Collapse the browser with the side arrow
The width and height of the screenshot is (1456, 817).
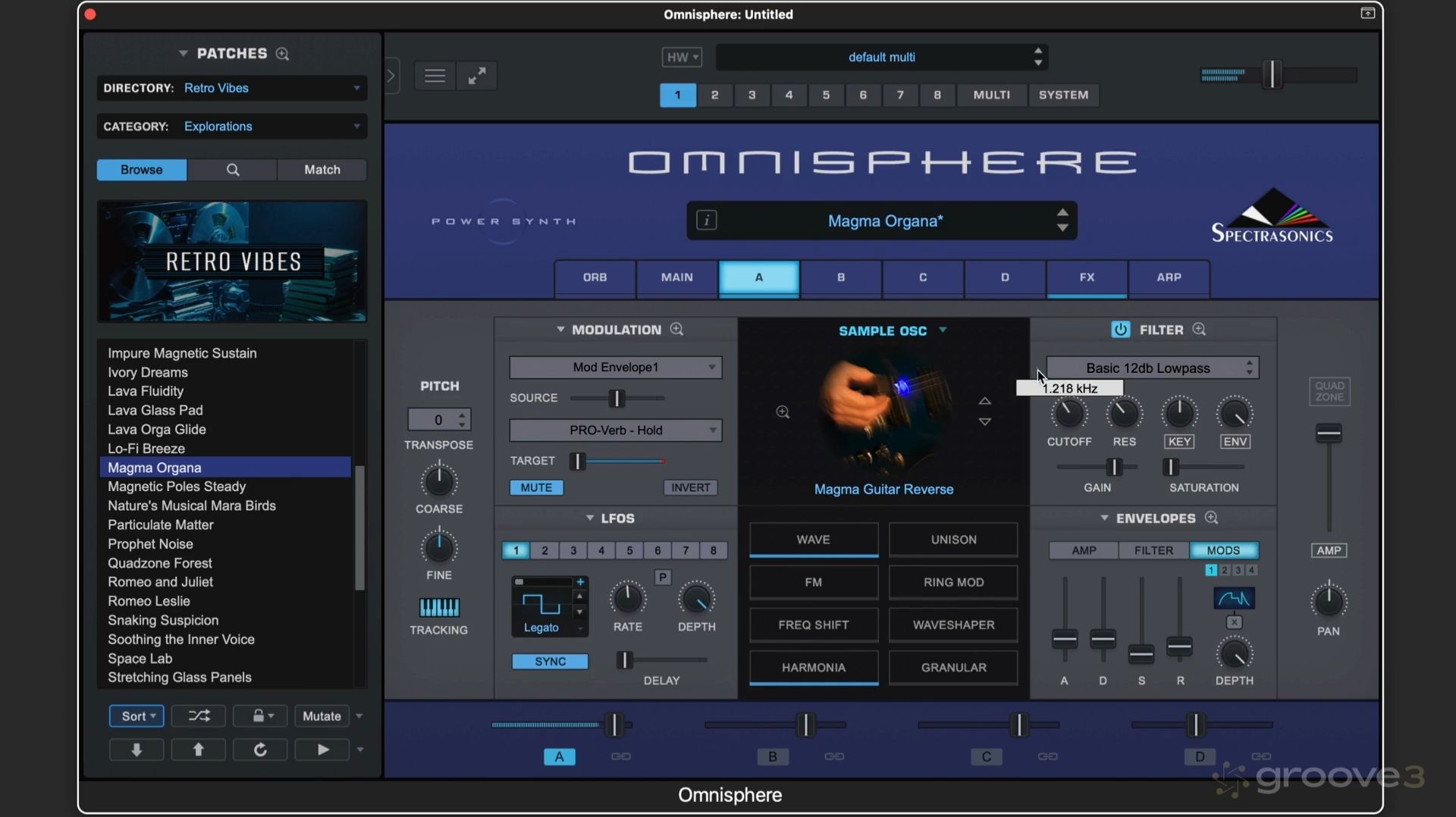click(391, 76)
